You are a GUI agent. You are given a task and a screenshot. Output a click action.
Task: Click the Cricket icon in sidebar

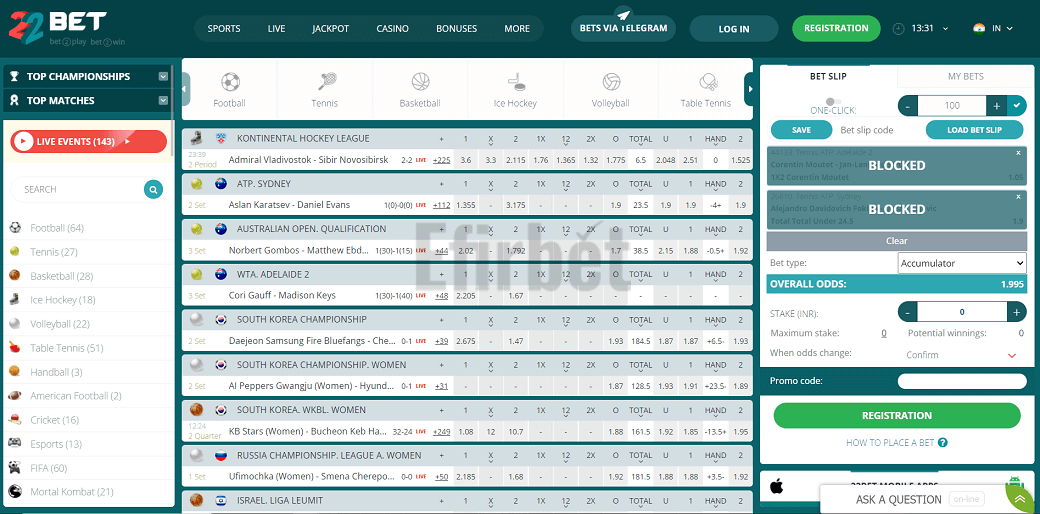[x=15, y=420]
